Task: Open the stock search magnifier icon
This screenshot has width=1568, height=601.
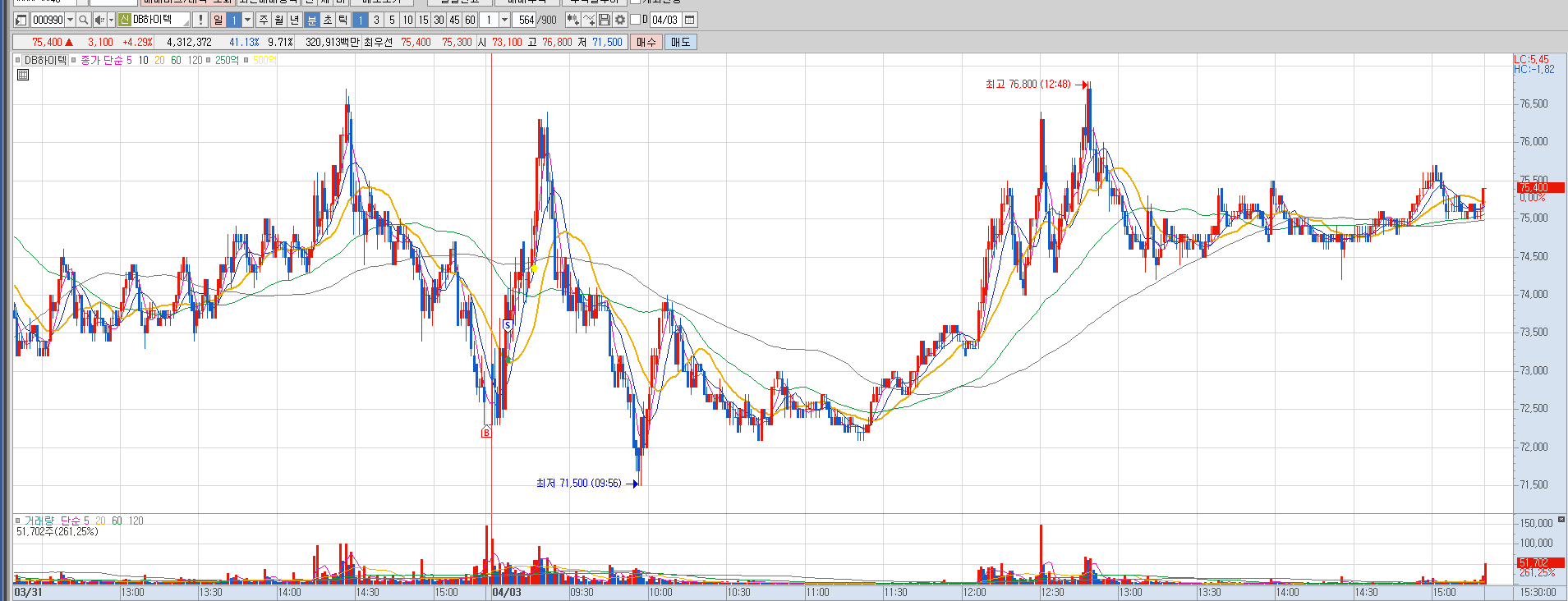Action: [x=83, y=20]
